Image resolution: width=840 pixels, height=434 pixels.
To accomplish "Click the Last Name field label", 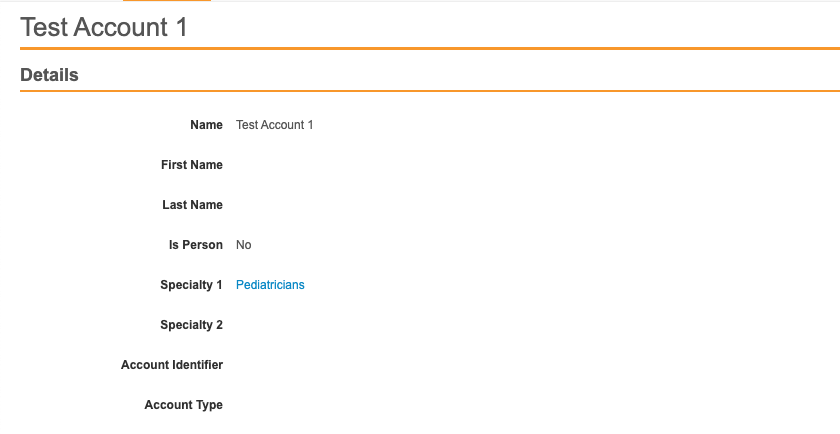I will pyautogui.click(x=192, y=205).
